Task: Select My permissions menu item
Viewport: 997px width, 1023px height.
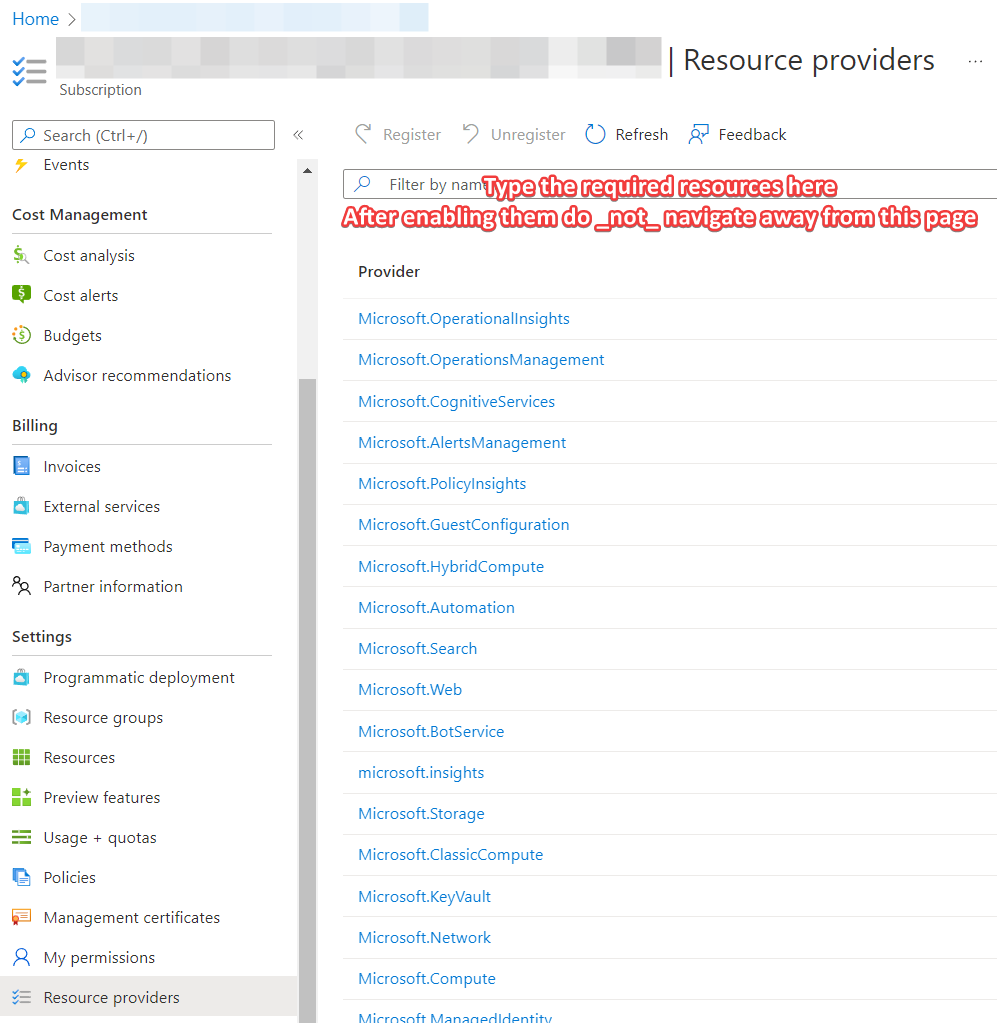Action: point(99,958)
